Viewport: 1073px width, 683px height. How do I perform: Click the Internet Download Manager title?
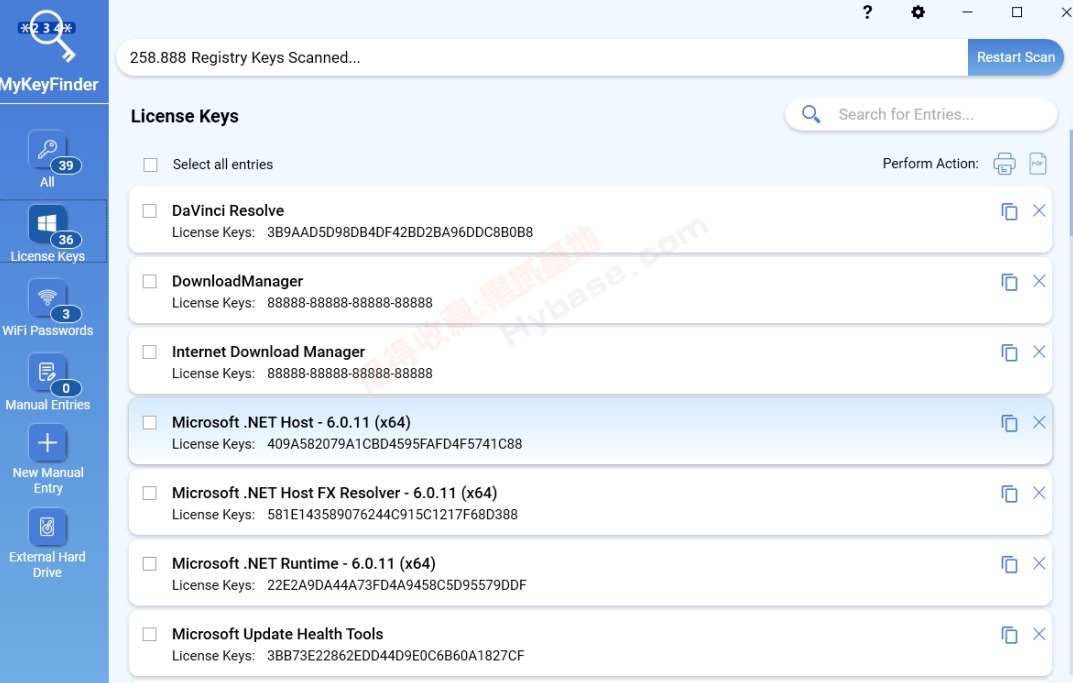coord(268,352)
